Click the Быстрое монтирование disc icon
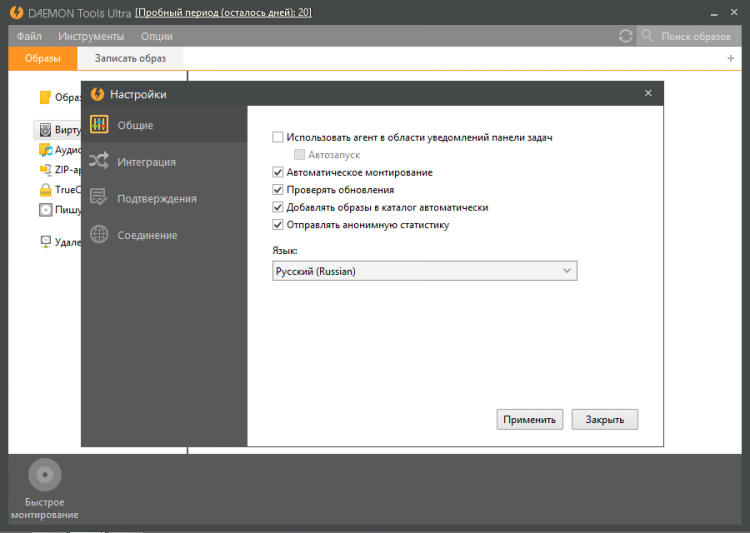The height and width of the screenshot is (533, 750). coord(45,475)
